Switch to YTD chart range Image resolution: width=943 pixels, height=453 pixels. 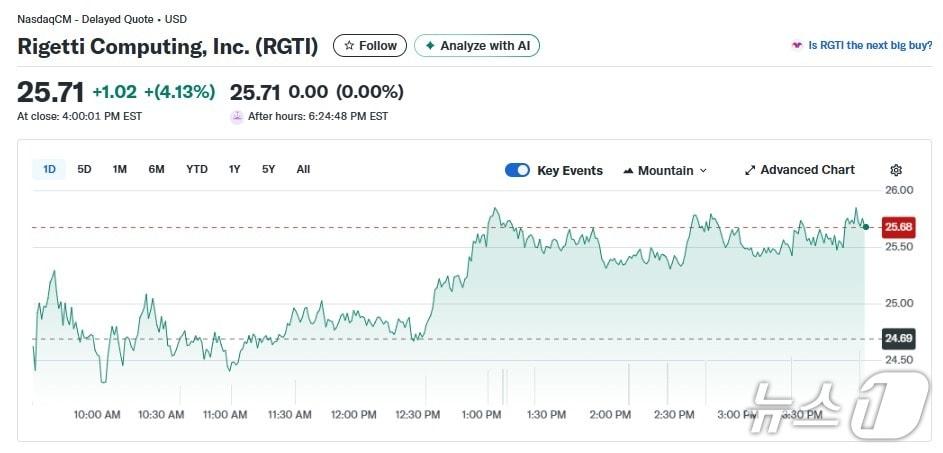[197, 169]
